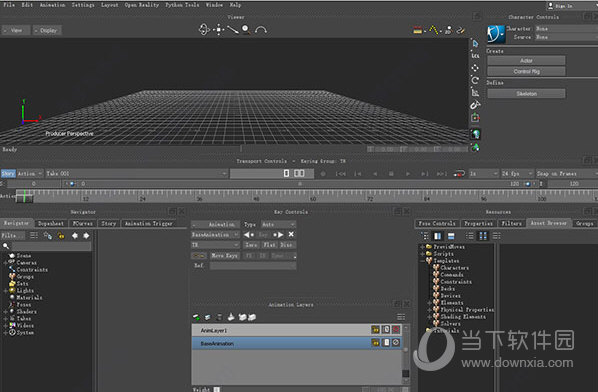Open the Take 001 dropdown
598x392 pixels.
[136, 174]
